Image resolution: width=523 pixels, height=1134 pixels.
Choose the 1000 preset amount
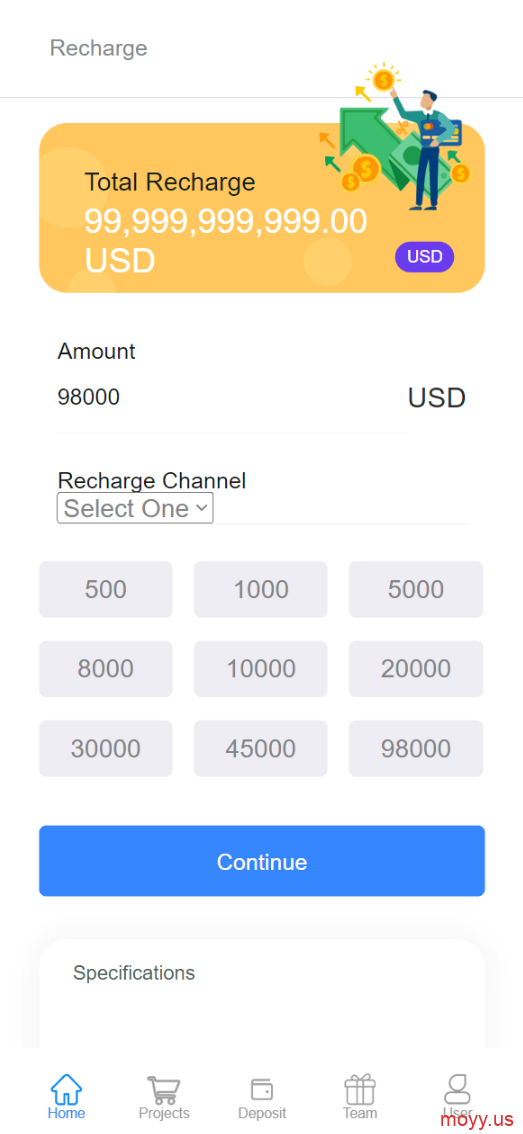(x=260, y=589)
